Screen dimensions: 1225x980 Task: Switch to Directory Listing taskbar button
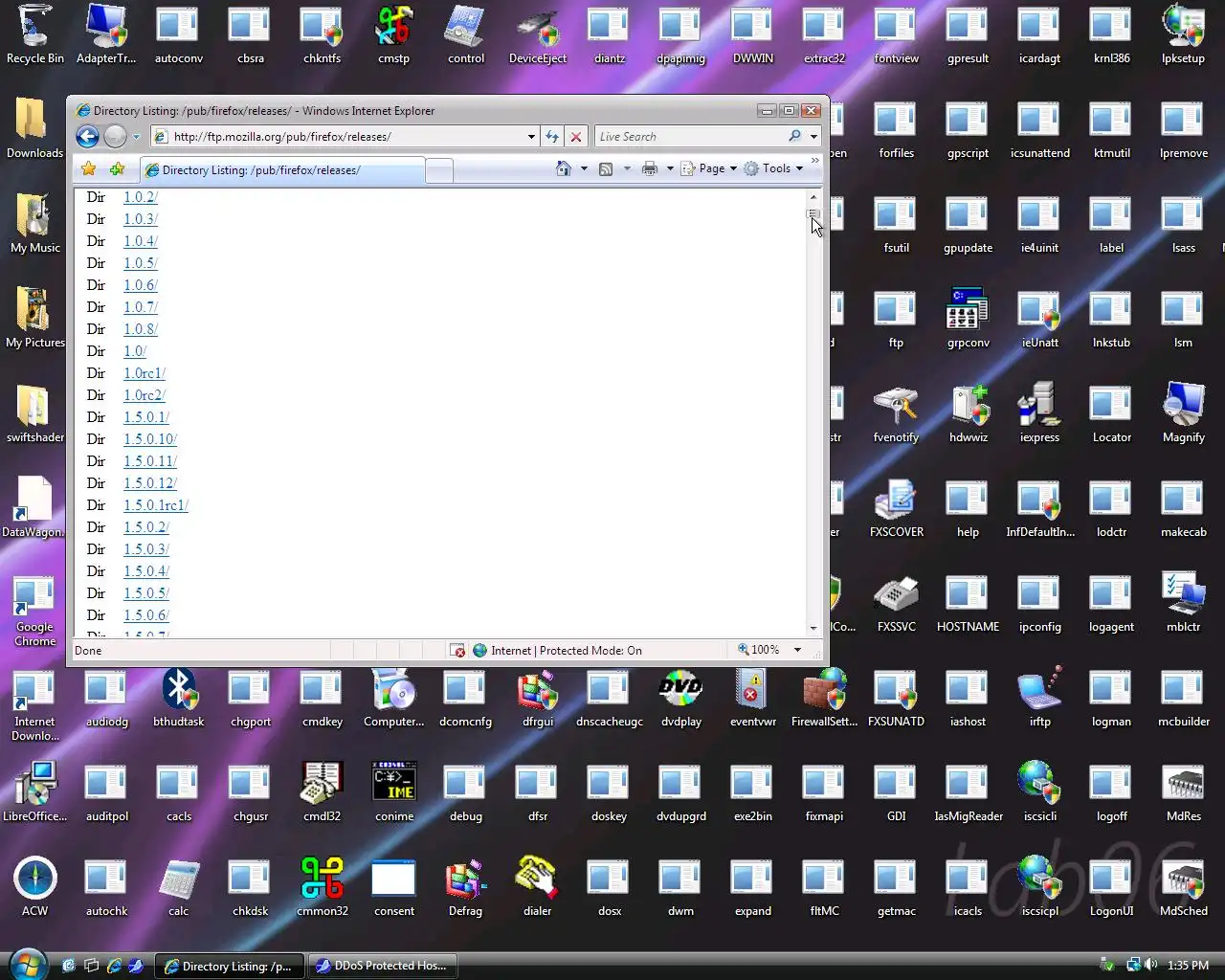pyautogui.click(x=229, y=966)
